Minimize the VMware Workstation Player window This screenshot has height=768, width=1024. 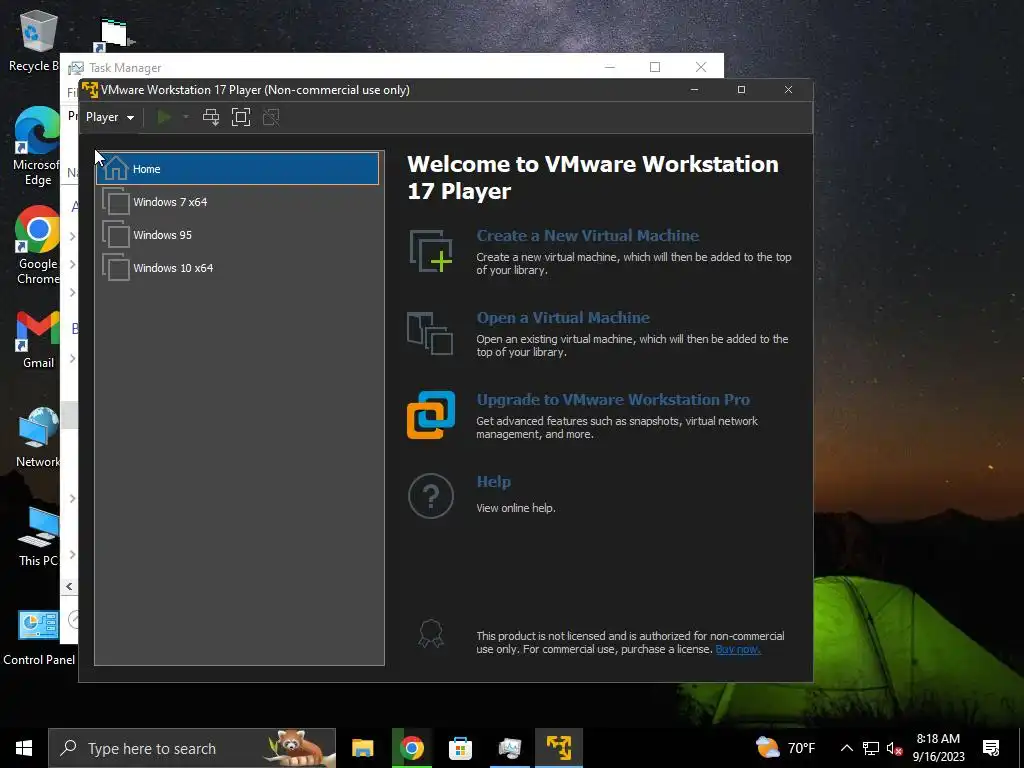(695, 89)
